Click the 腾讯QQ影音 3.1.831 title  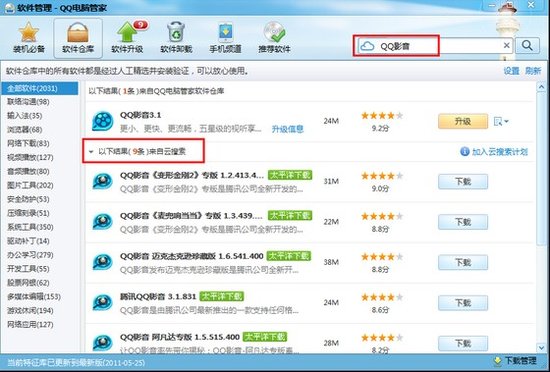point(158,296)
